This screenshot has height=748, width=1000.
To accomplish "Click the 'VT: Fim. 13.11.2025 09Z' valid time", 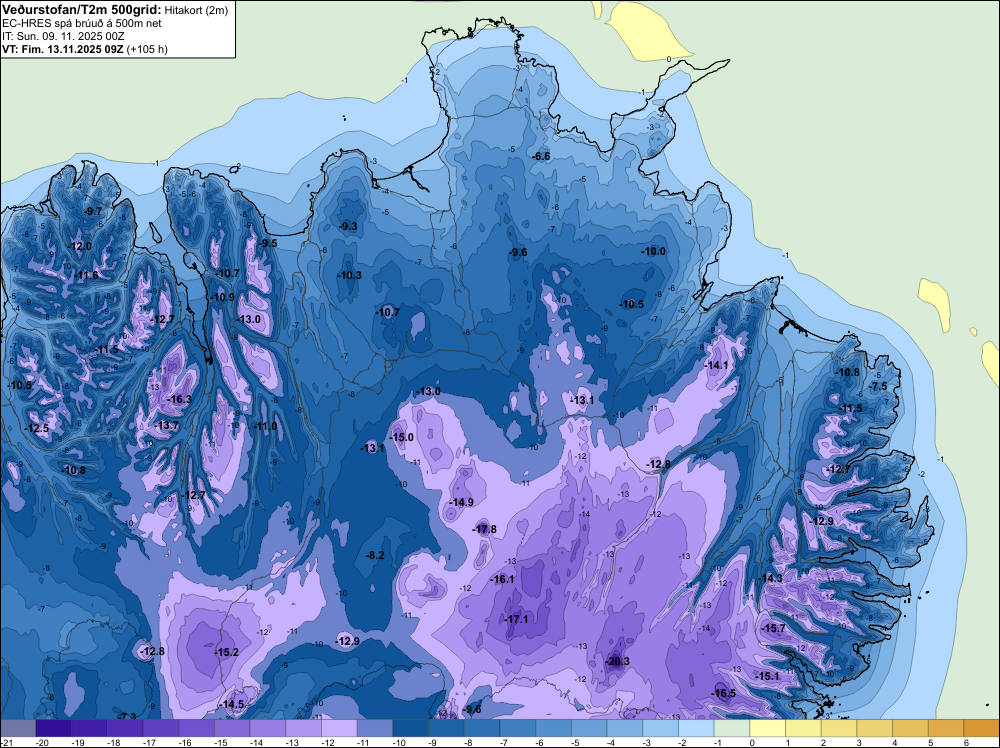I will 62,49.
